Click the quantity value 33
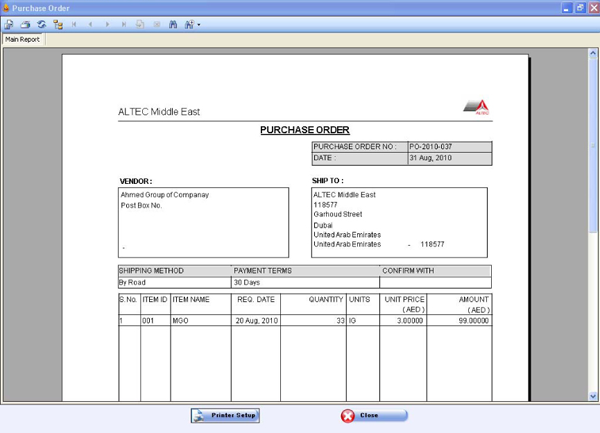Screen dimensions: 600x433 [x=341, y=321]
